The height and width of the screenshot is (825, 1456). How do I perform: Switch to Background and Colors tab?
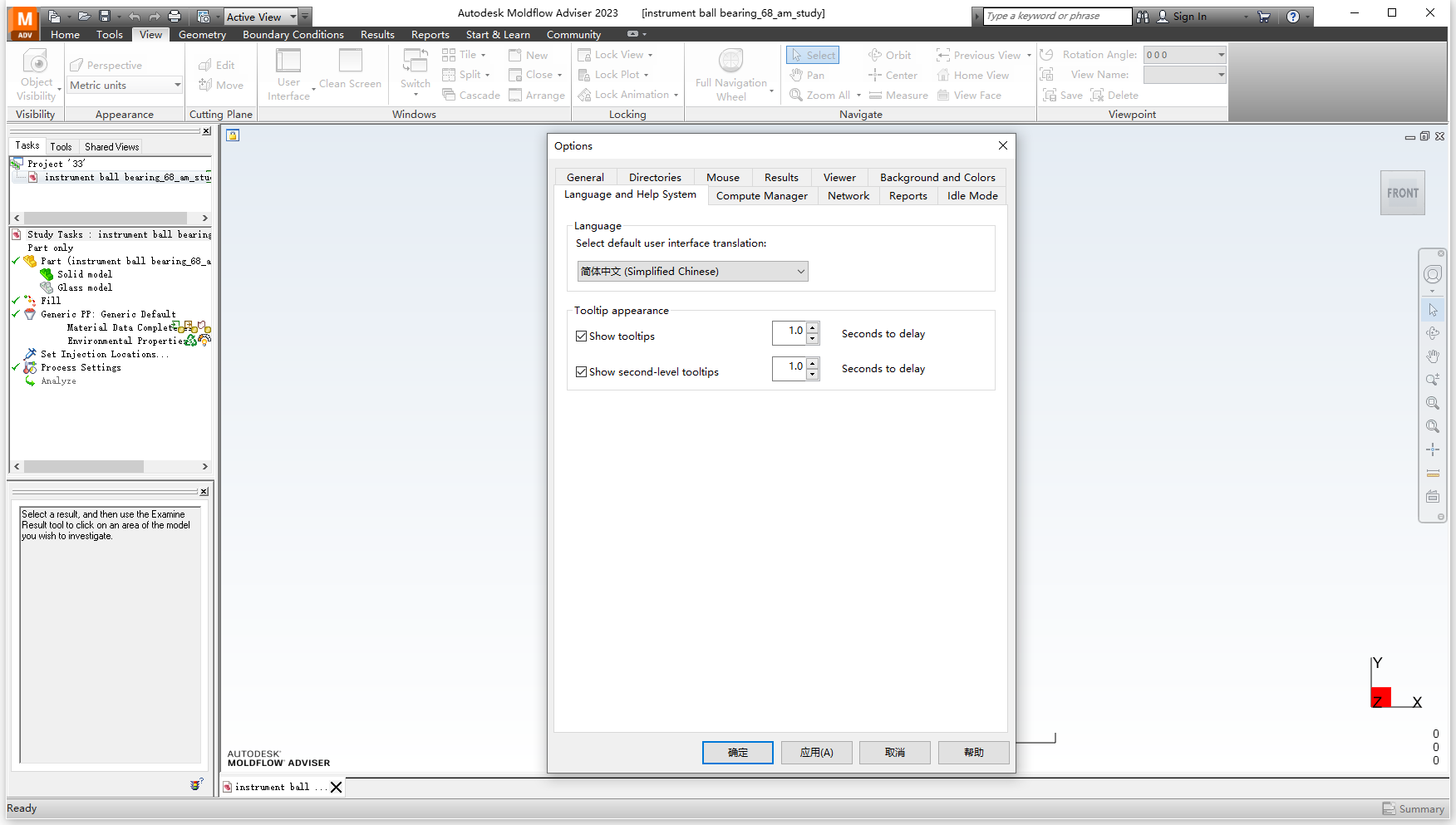coord(937,177)
